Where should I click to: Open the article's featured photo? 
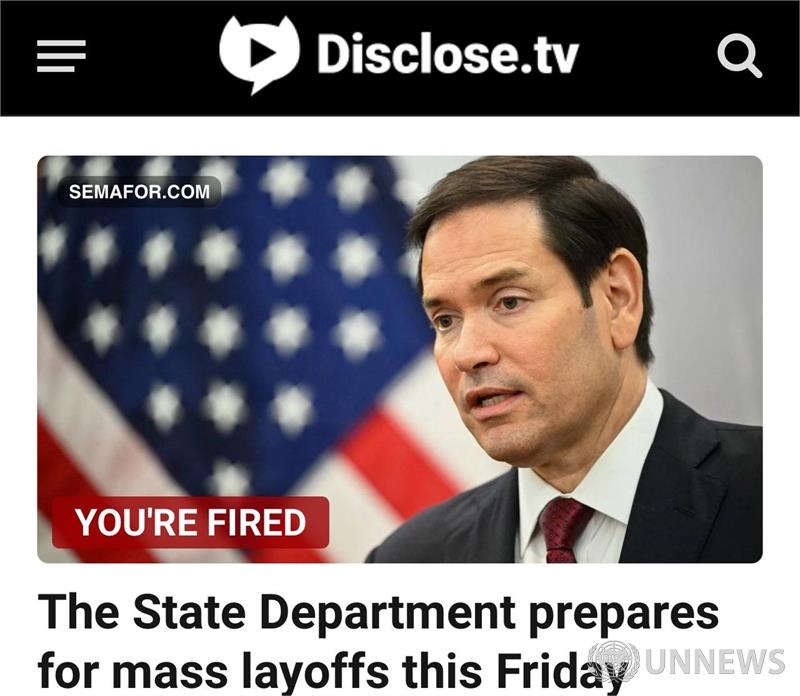point(400,359)
